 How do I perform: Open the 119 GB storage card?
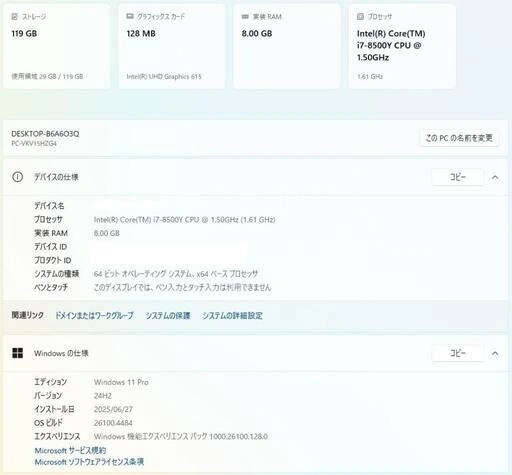tap(57, 47)
